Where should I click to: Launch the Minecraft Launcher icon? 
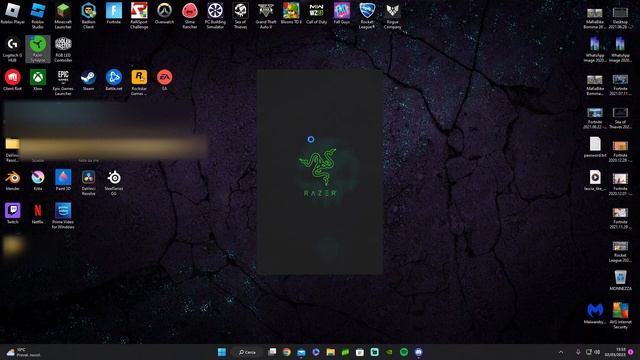(x=63, y=16)
